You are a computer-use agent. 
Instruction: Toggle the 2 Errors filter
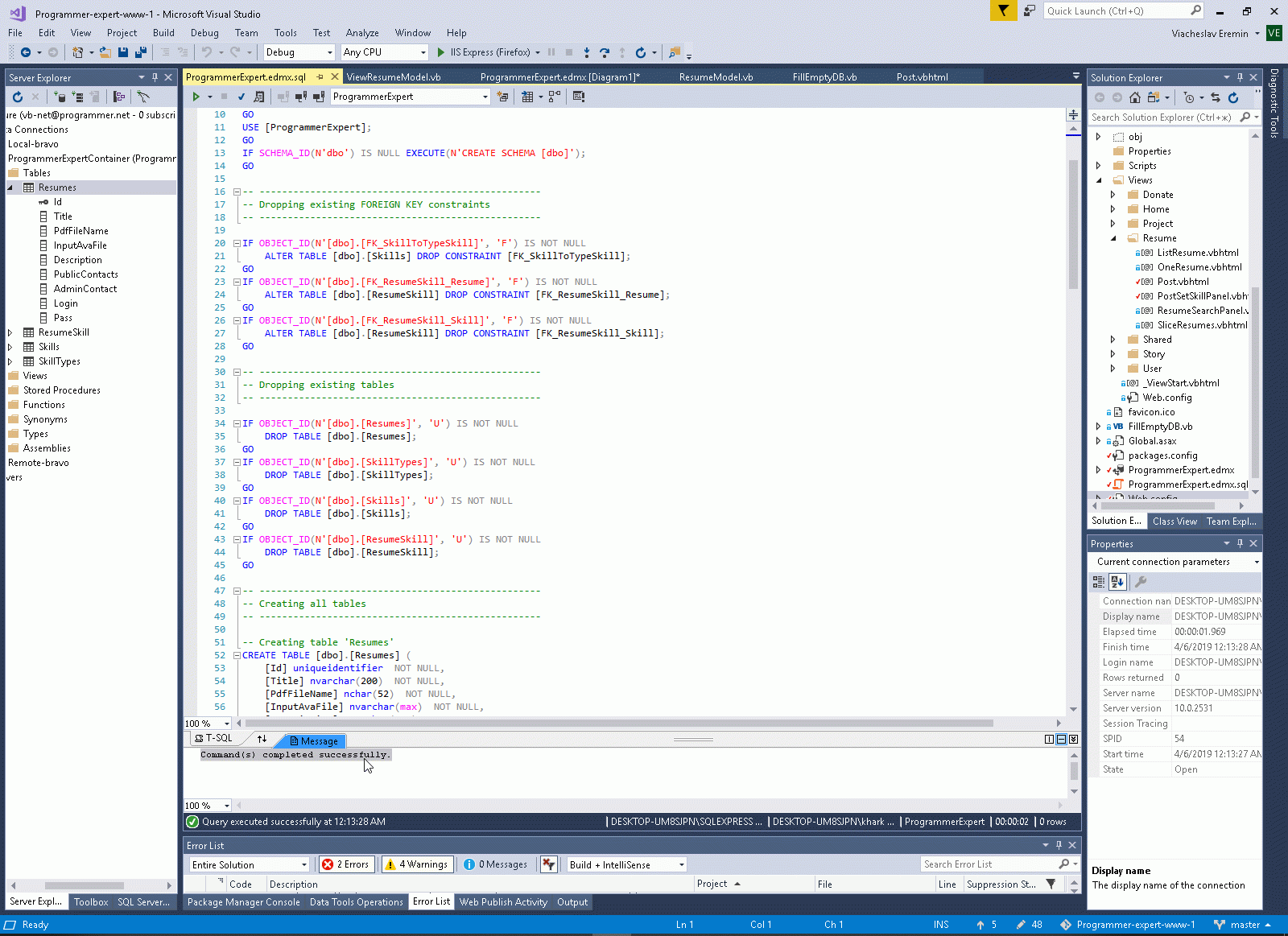coord(346,864)
